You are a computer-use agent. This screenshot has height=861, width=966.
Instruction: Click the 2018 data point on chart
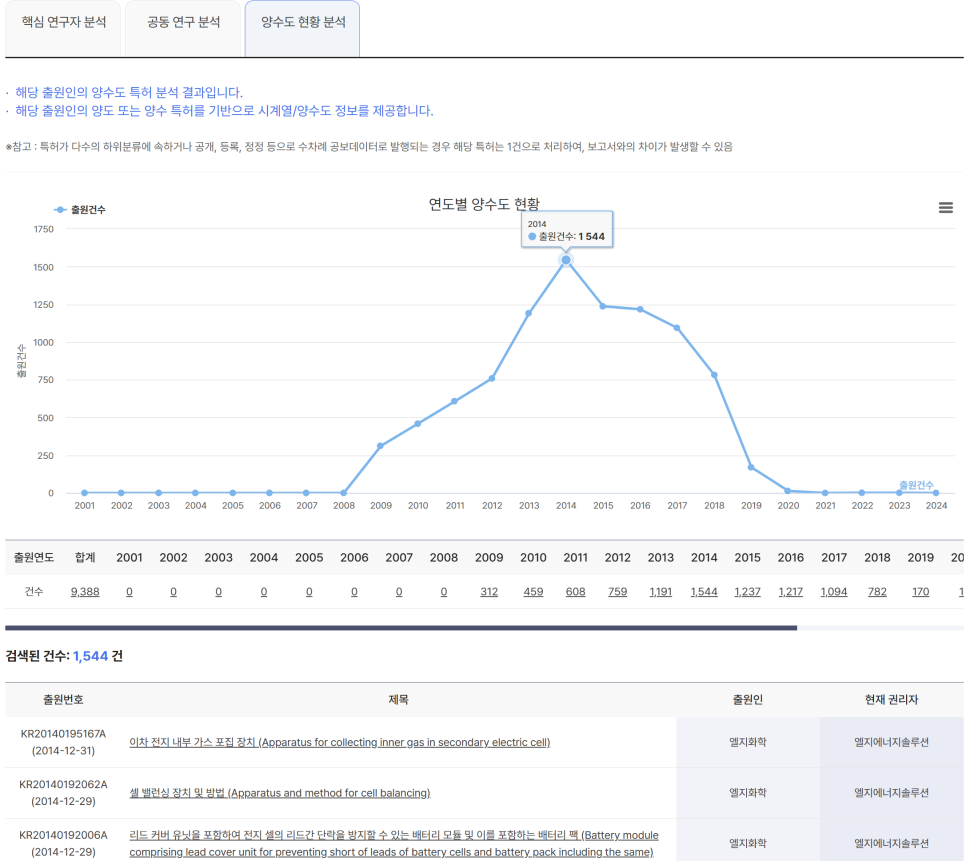pos(714,375)
